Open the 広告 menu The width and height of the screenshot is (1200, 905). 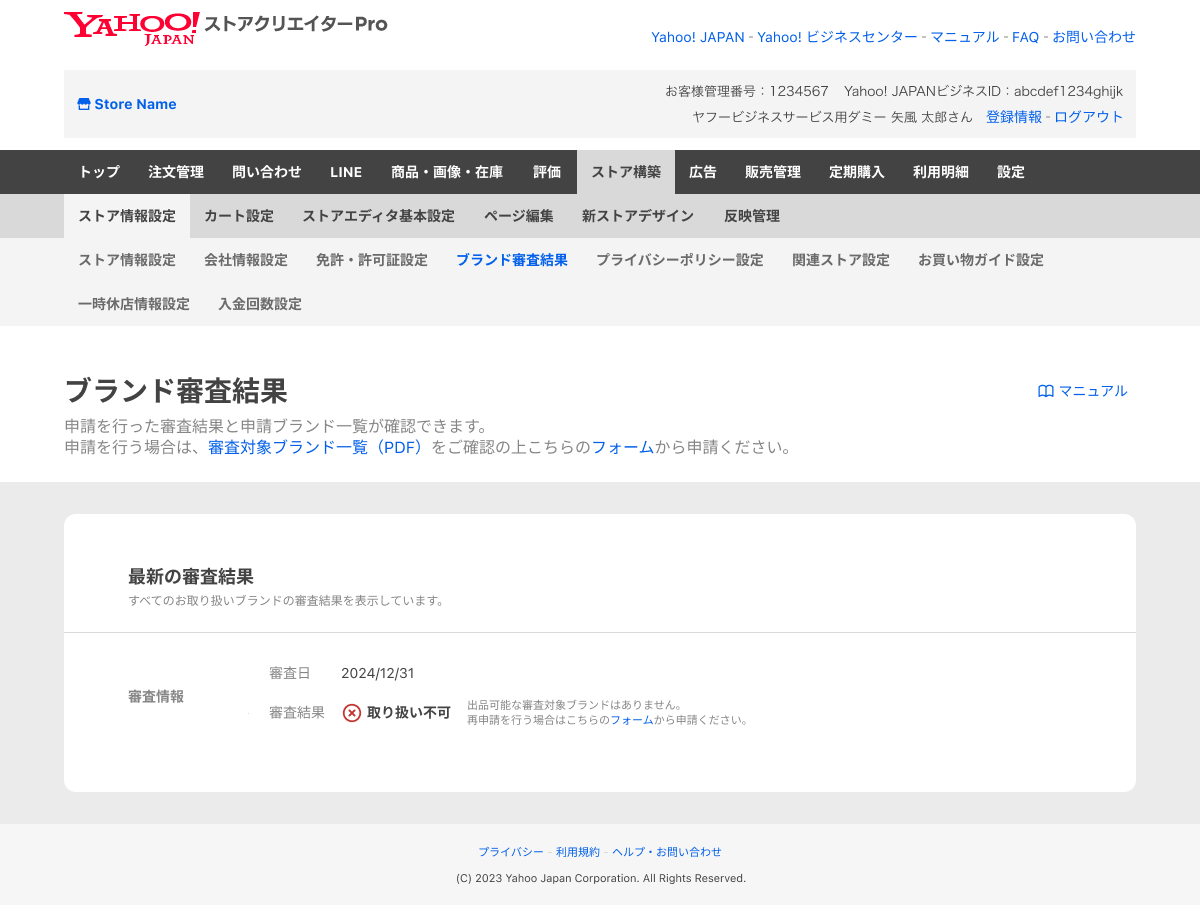pos(703,172)
